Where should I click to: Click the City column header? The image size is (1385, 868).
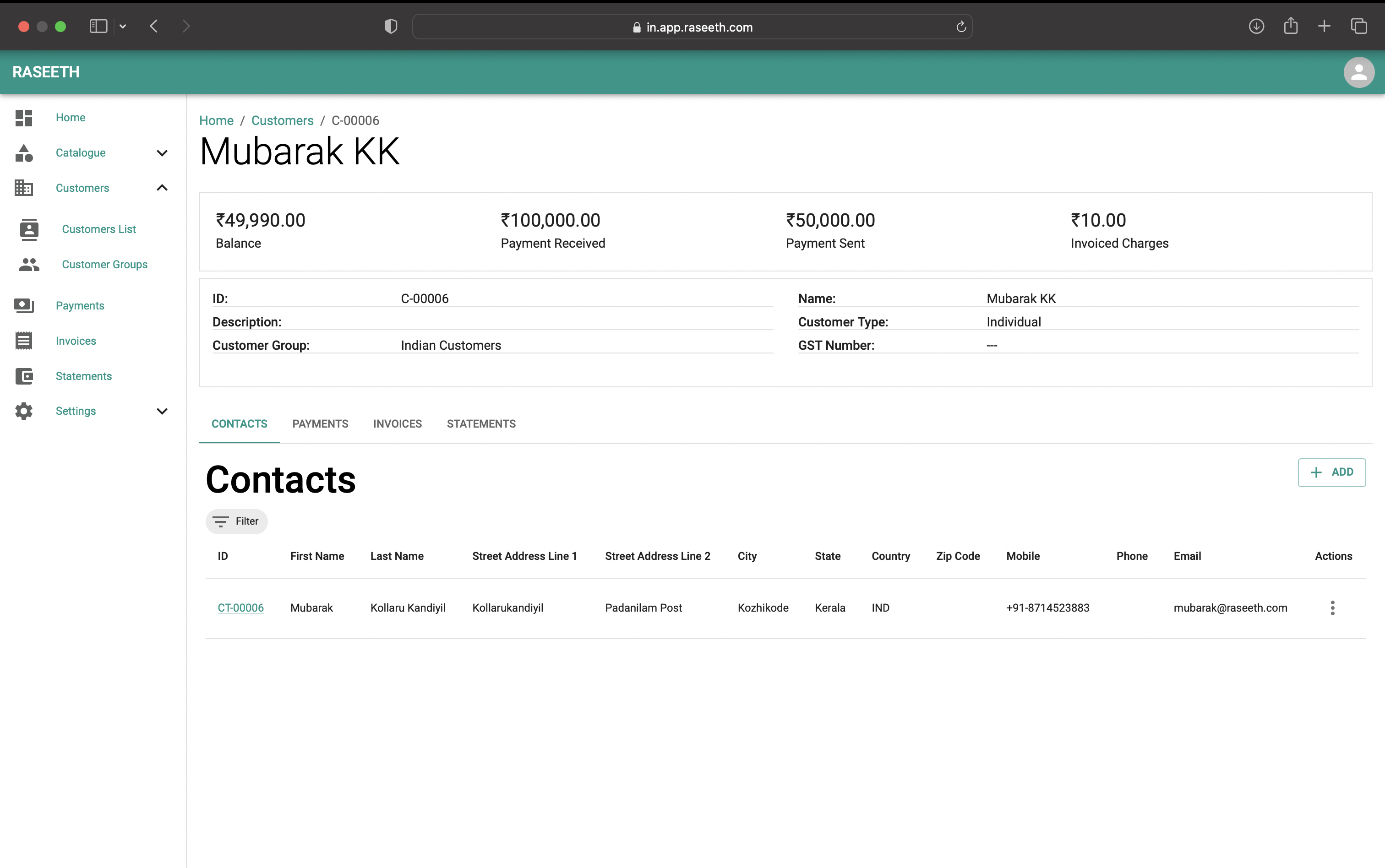coord(747,556)
